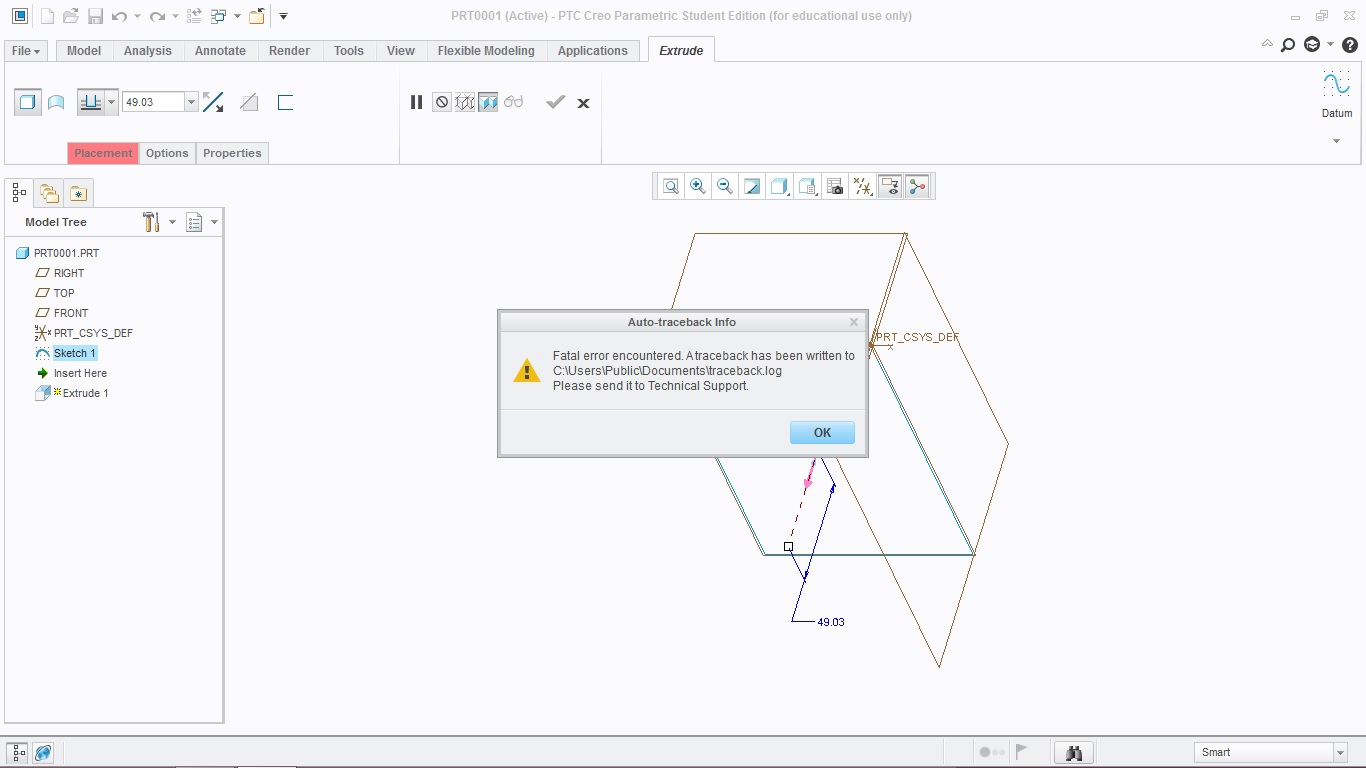Image resolution: width=1366 pixels, height=768 pixels.
Task: Click the command search magnifier icon
Action: pos(1288,45)
